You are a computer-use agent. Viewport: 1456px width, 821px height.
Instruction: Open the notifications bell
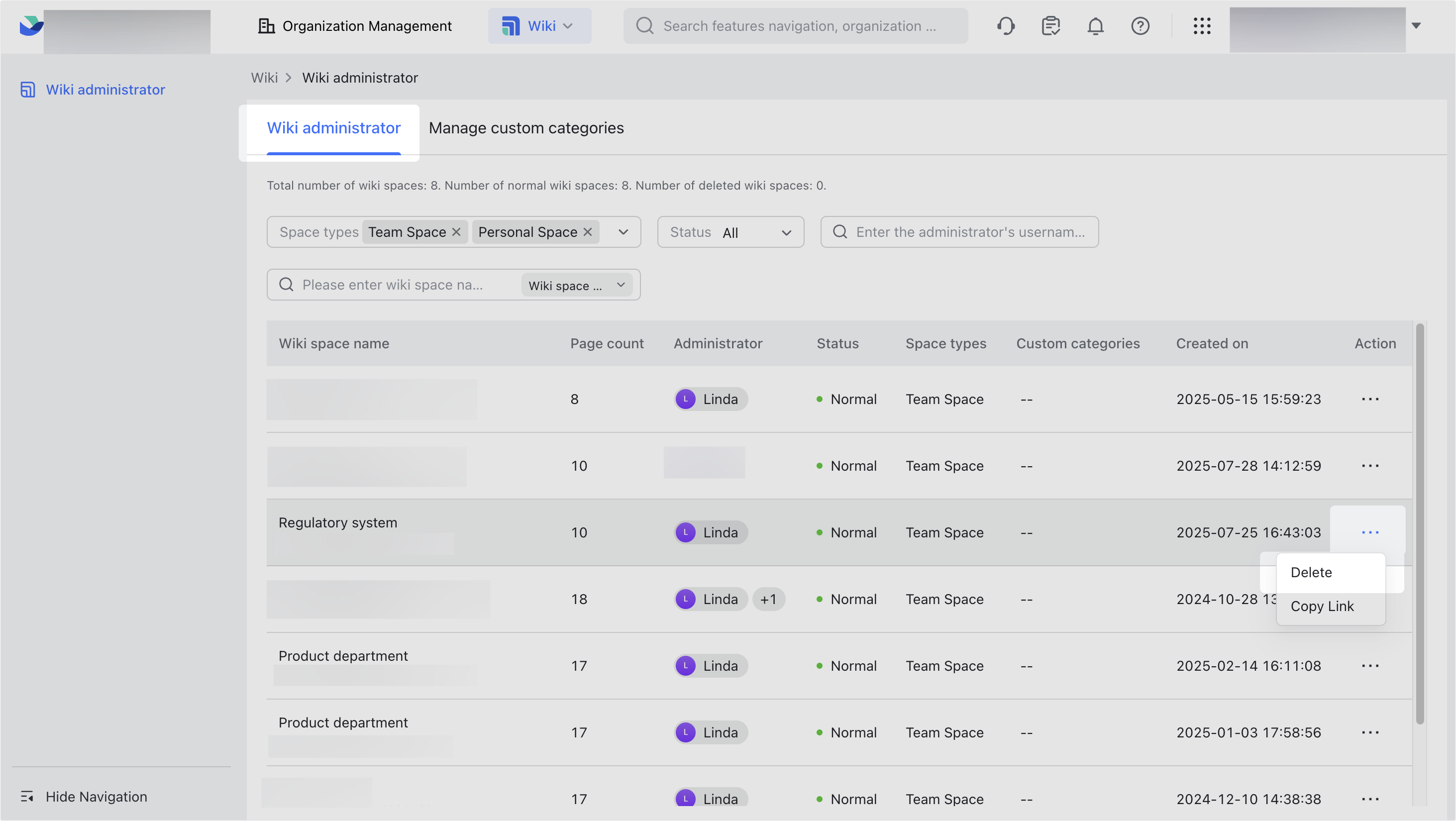tap(1095, 26)
